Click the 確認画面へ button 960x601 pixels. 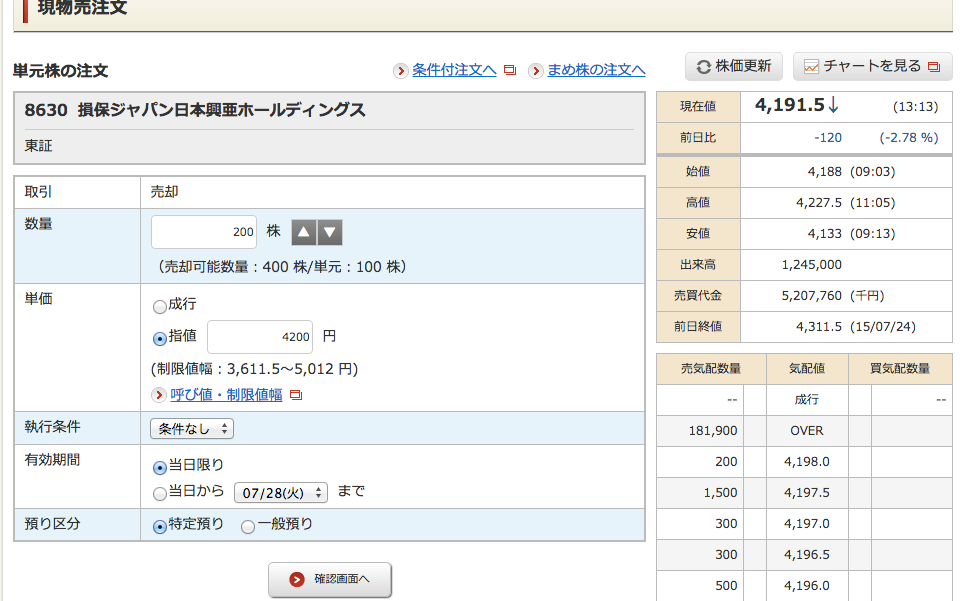(329, 580)
